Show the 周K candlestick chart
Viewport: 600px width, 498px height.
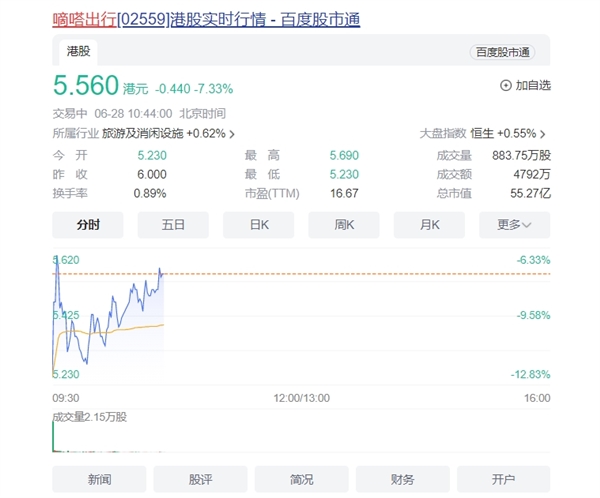tap(344, 225)
